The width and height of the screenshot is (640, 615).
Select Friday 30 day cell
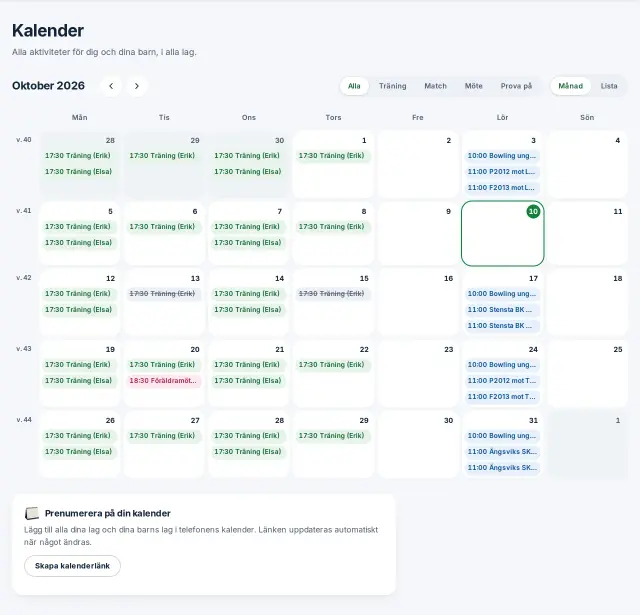click(x=418, y=444)
